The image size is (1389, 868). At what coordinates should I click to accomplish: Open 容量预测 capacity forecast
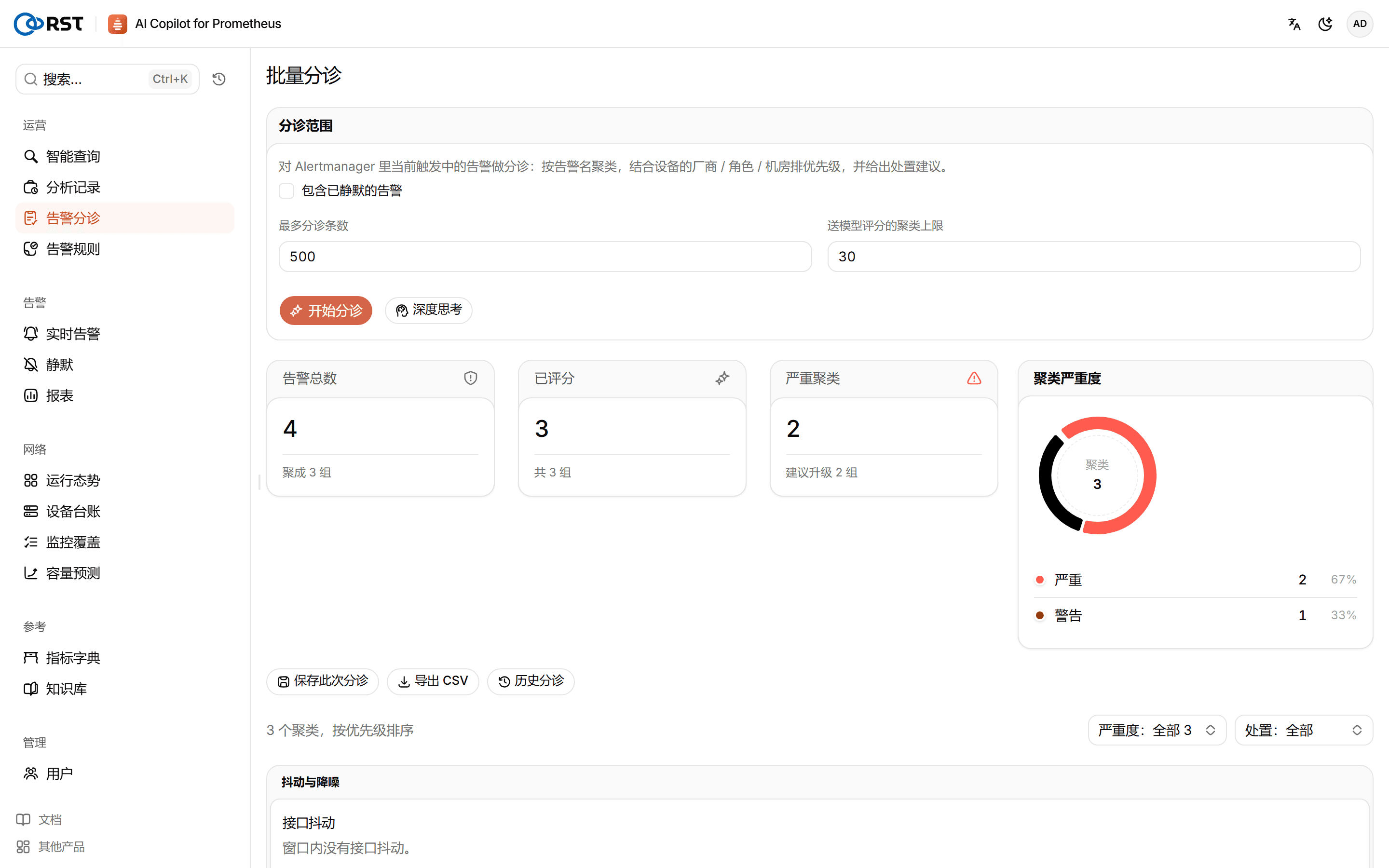coord(124,573)
